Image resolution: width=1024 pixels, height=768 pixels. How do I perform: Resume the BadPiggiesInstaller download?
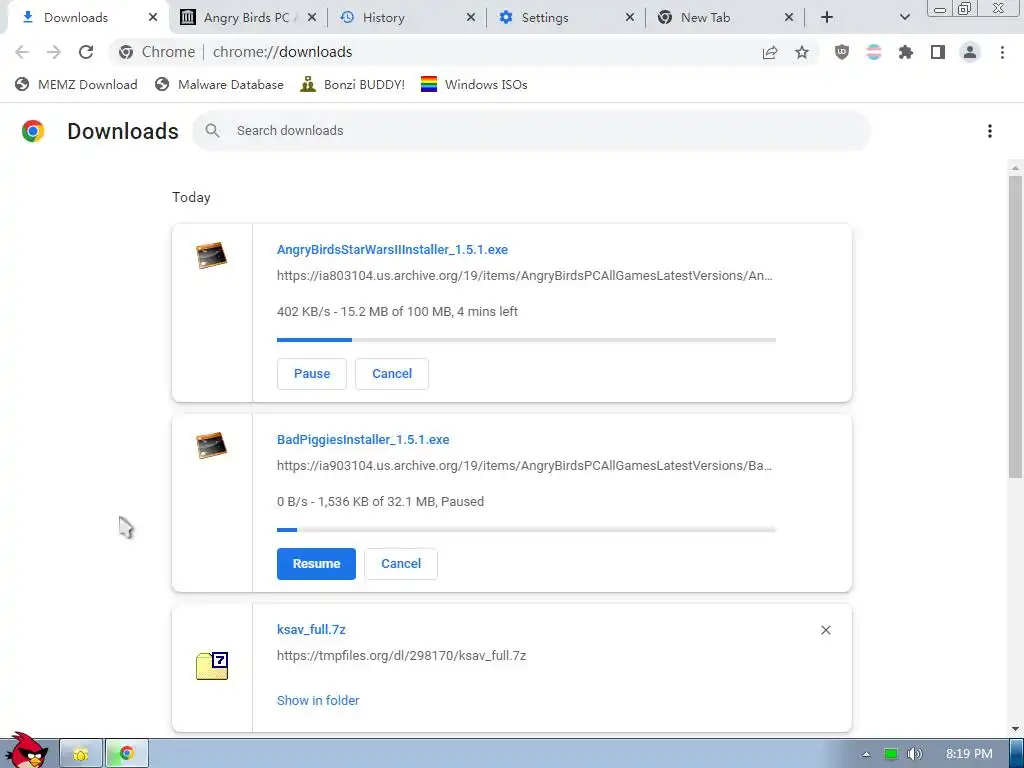tap(316, 564)
